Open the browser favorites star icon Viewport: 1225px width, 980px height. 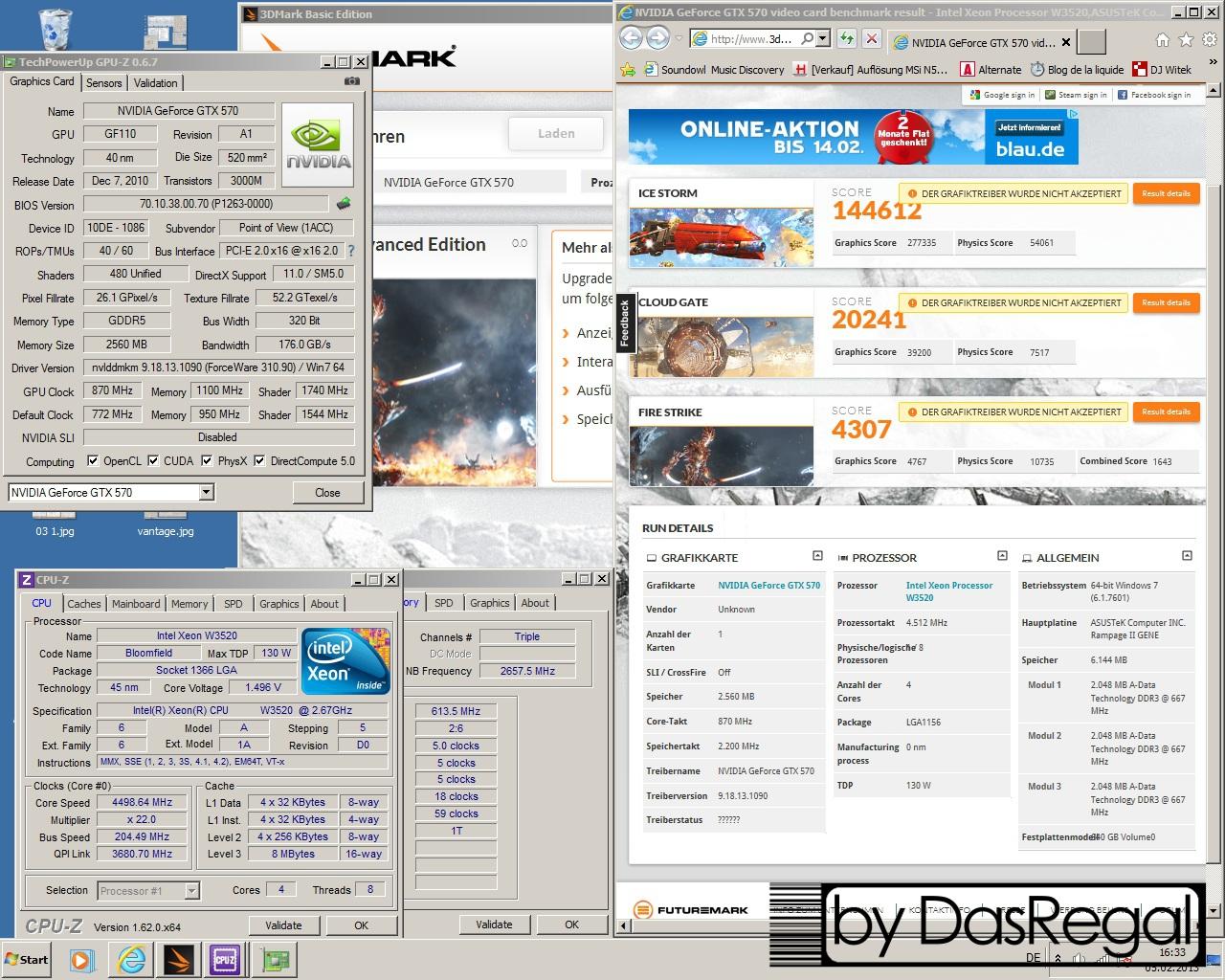tap(1185, 40)
